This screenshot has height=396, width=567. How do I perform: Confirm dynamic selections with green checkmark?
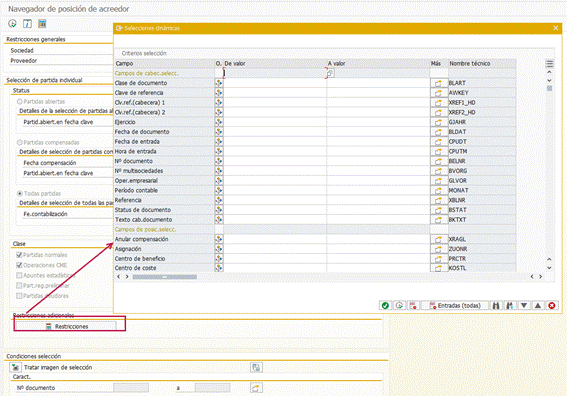pos(385,306)
